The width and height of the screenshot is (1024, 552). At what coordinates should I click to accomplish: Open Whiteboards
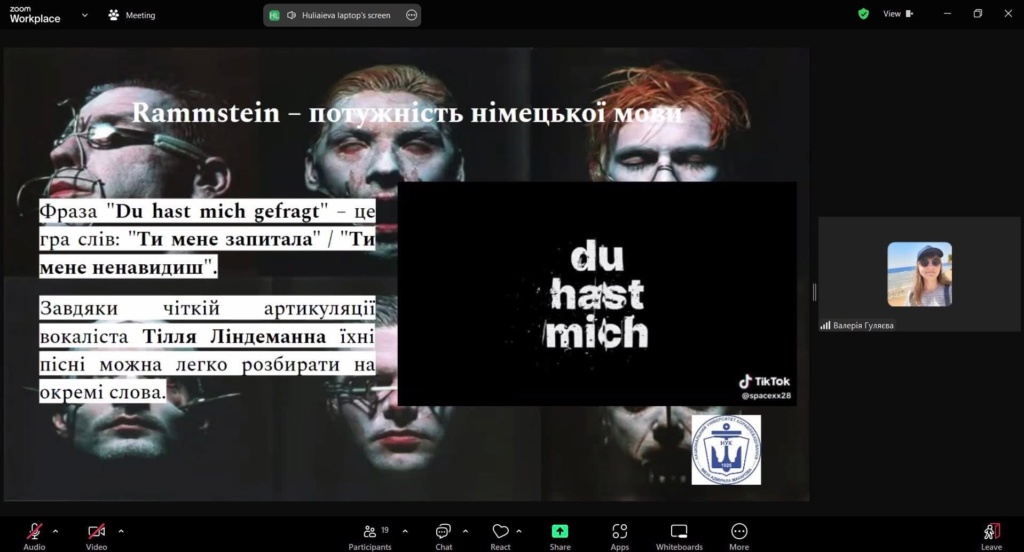click(x=679, y=536)
